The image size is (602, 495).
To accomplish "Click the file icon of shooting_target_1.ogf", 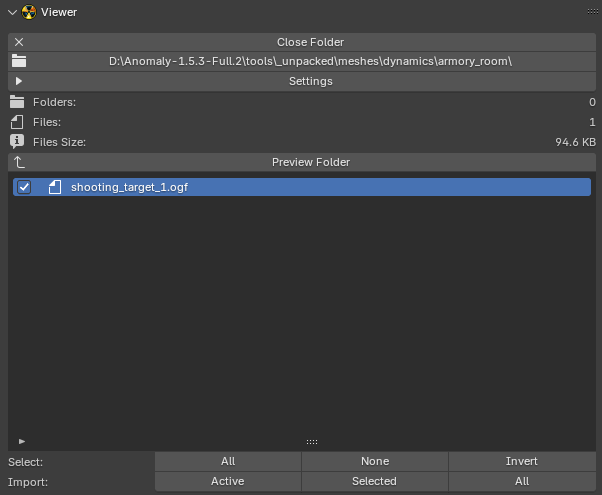I will point(55,187).
